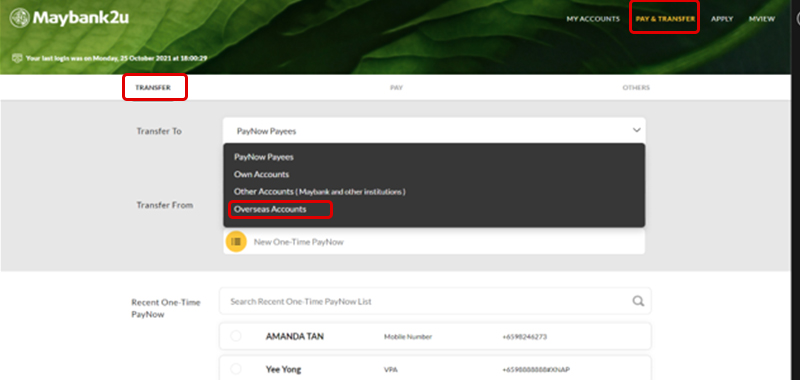Click the VPA label in Yee Yong row
800x380 pixels.
[390, 369]
